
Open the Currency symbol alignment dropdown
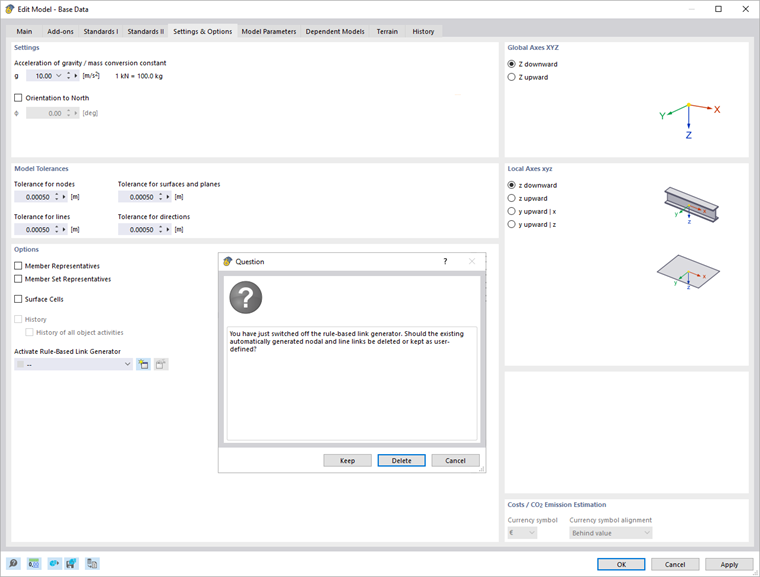click(x=647, y=533)
